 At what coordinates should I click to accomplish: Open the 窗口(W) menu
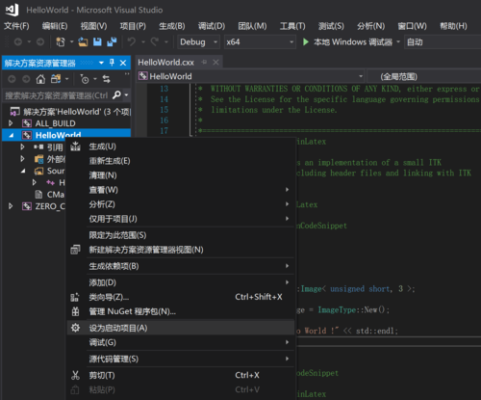(412, 26)
